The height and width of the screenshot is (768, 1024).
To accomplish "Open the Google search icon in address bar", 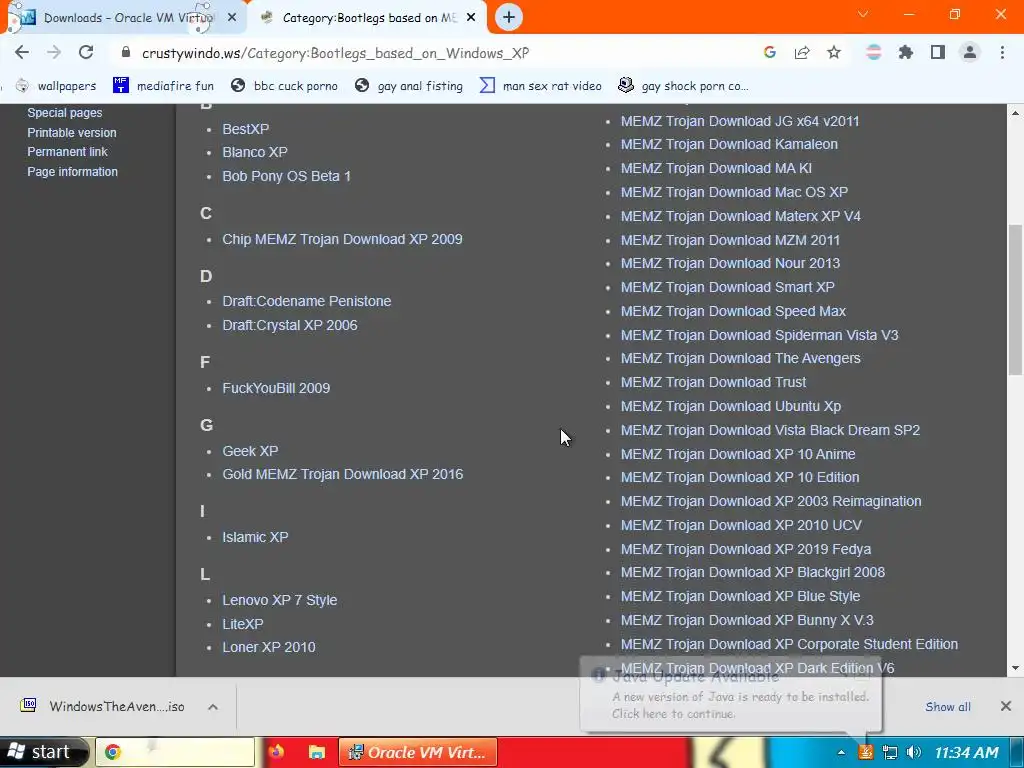I will 770,52.
